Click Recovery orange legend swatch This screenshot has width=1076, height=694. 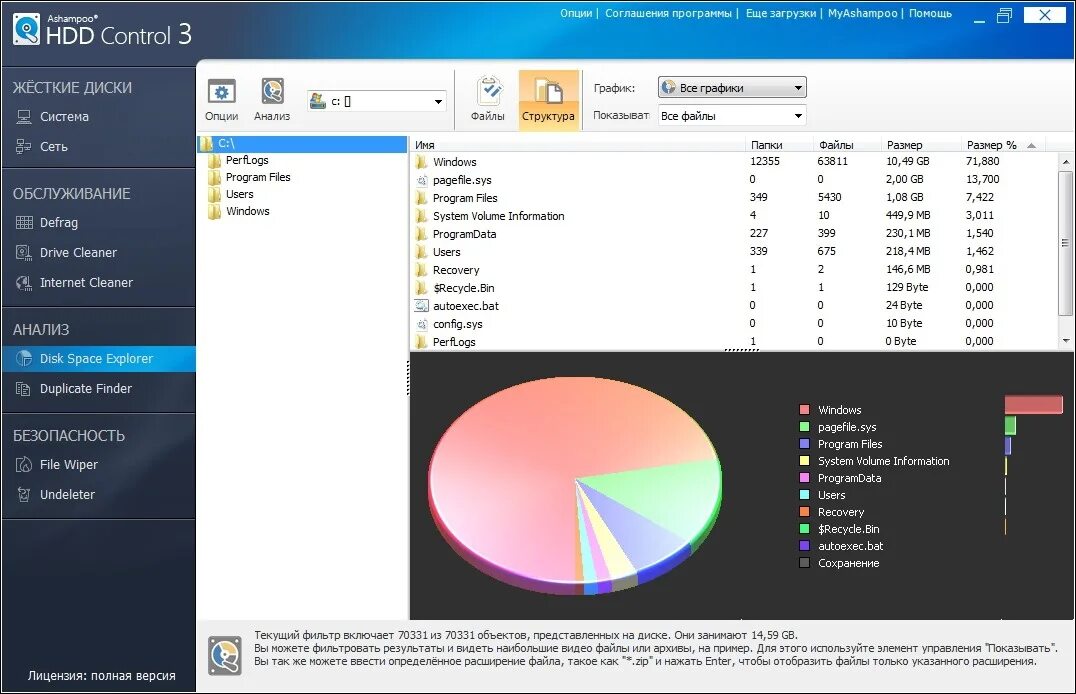tap(804, 512)
